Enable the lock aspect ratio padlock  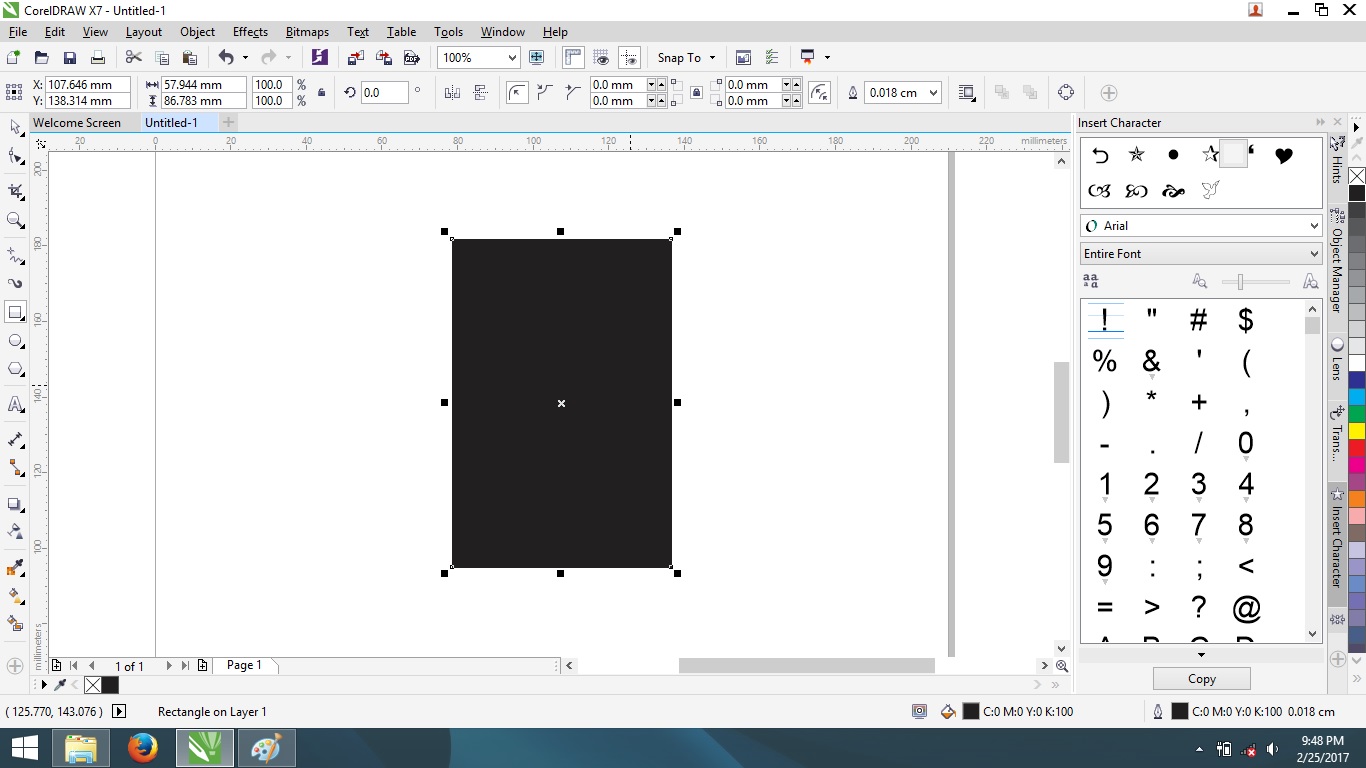(321, 92)
